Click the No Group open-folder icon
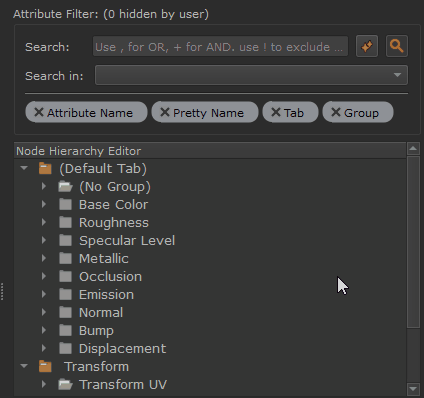424x398 pixels. pos(65,186)
